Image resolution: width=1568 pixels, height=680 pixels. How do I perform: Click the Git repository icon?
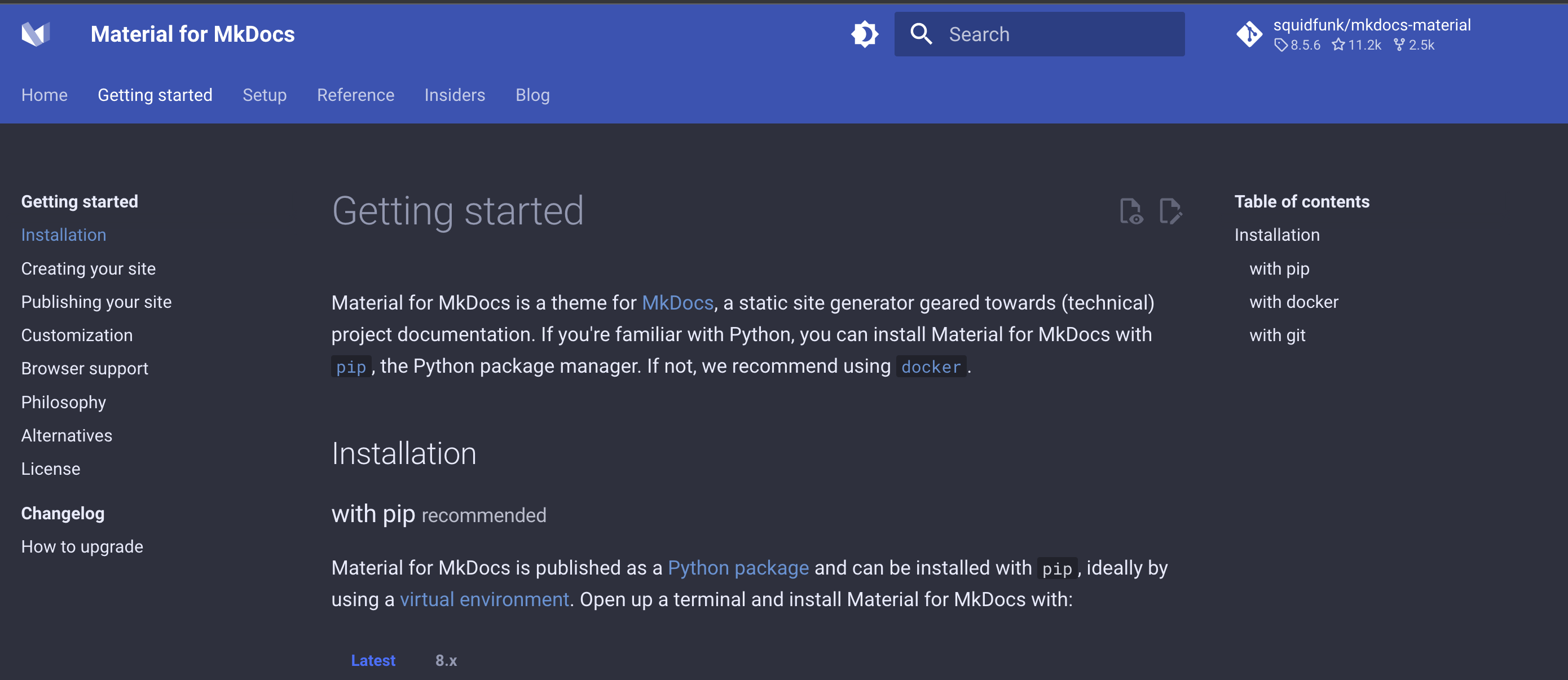pyautogui.click(x=1249, y=34)
